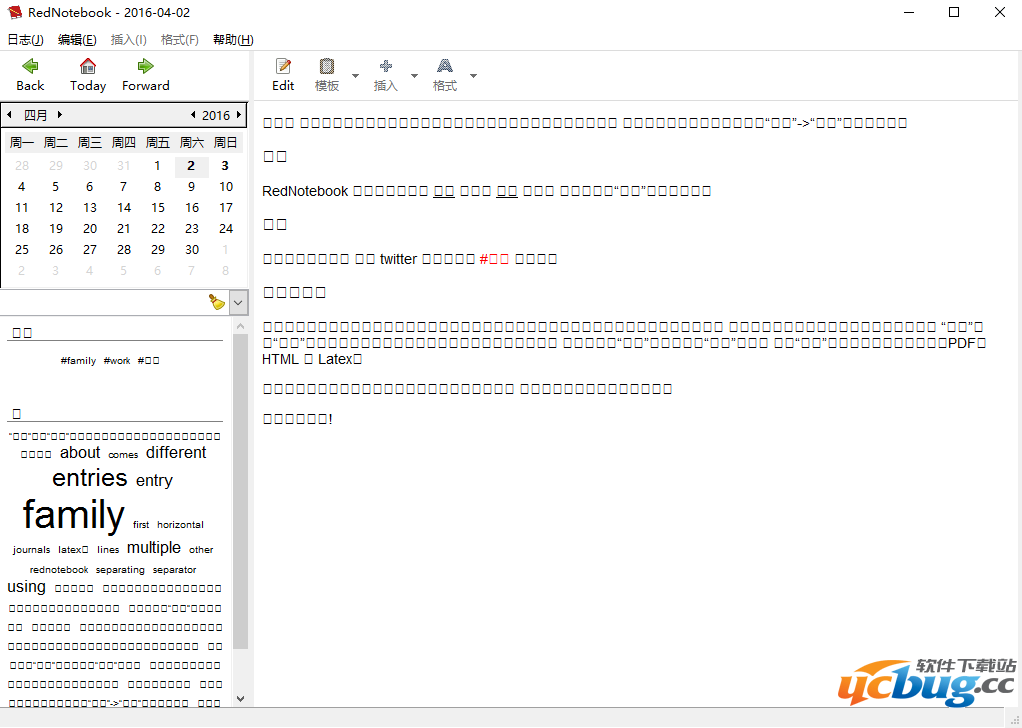Expand the 格式 toolbar dropdown arrow
Viewport: 1022px width, 728px height.
[473, 76]
